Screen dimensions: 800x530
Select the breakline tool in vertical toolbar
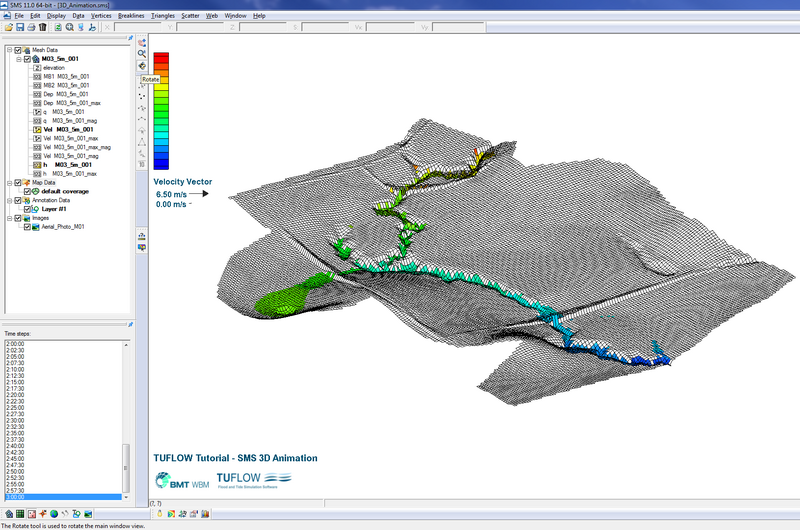point(142,119)
